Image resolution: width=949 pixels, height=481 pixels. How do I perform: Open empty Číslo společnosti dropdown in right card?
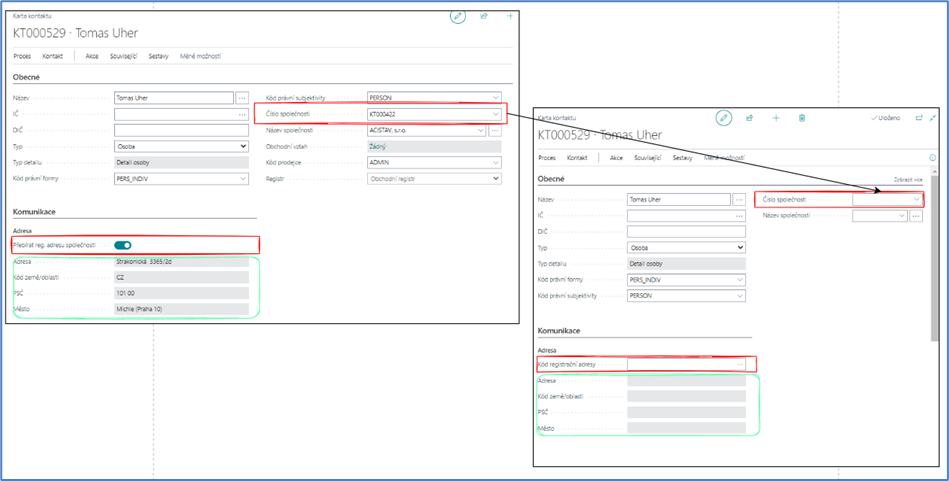(916, 199)
